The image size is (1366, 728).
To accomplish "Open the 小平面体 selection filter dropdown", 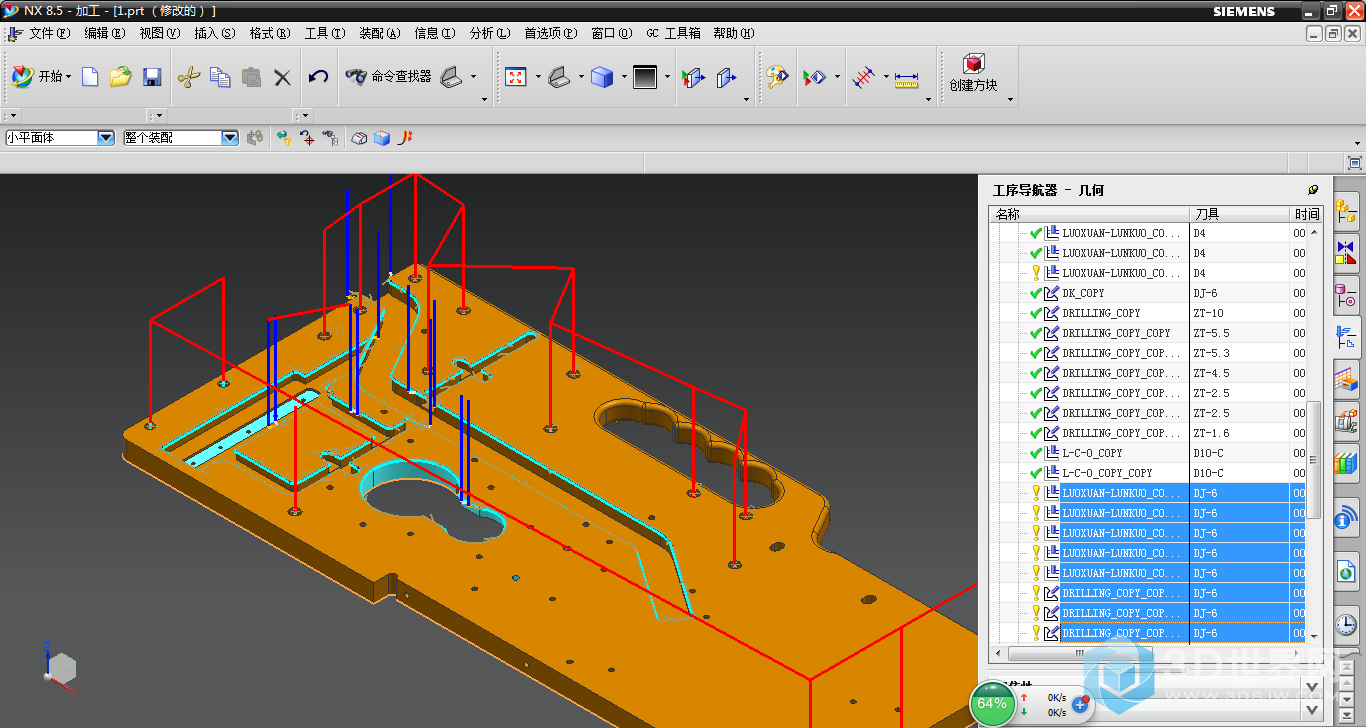I will [106, 138].
